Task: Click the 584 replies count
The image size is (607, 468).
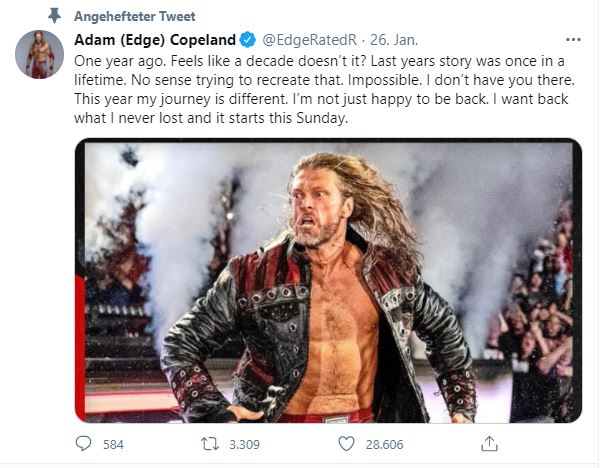Action: click(x=113, y=444)
